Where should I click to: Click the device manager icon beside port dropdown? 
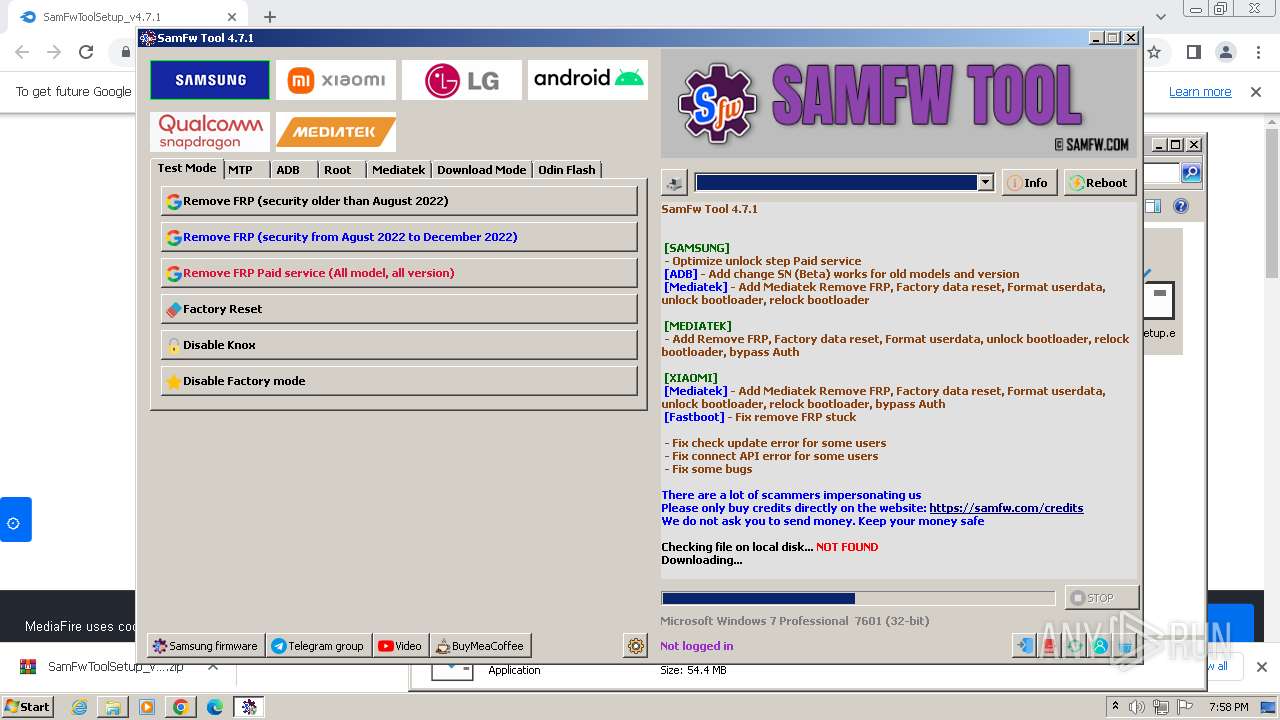click(674, 183)
